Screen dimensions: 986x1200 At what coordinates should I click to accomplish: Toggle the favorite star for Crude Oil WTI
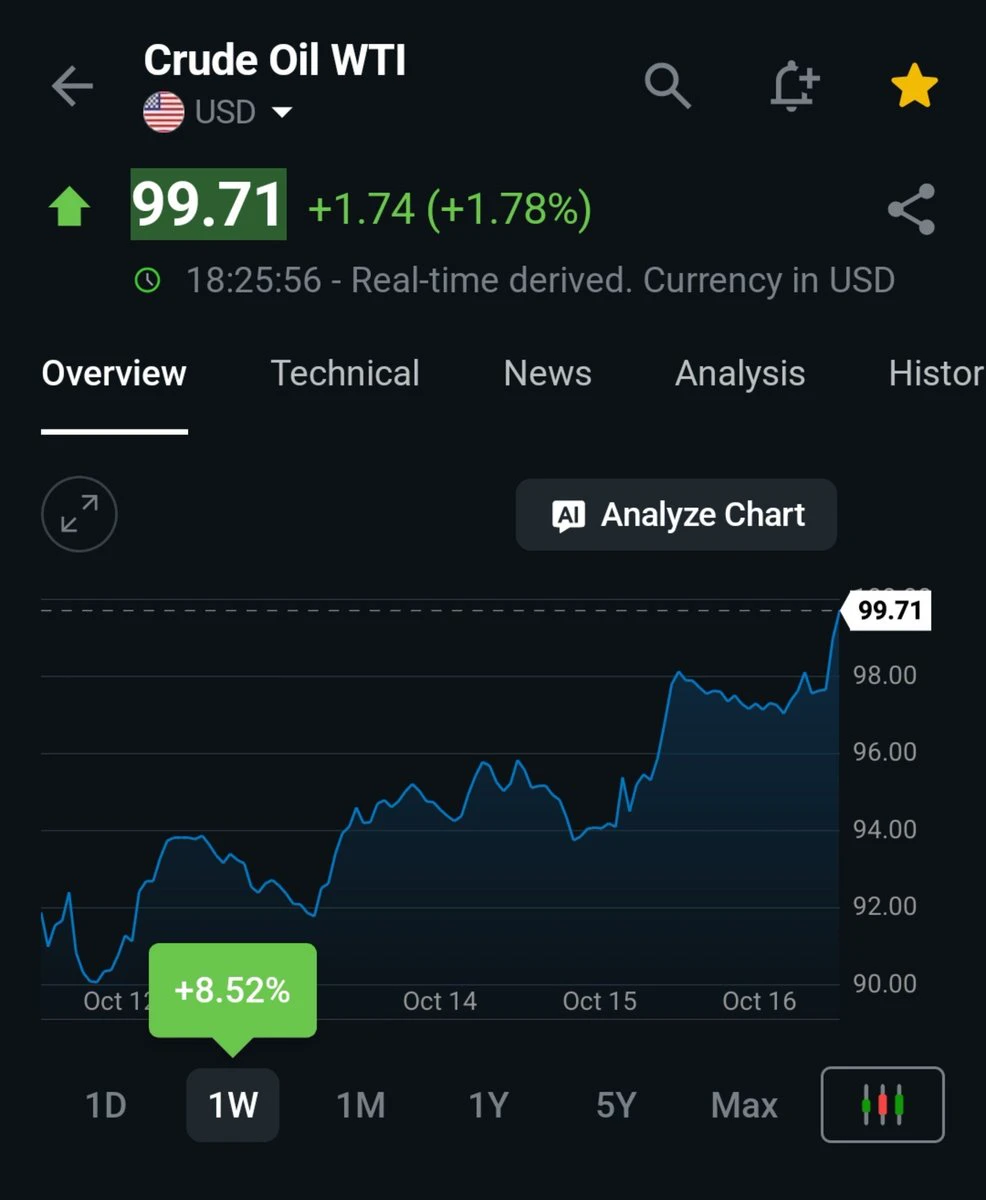[914, 87]
